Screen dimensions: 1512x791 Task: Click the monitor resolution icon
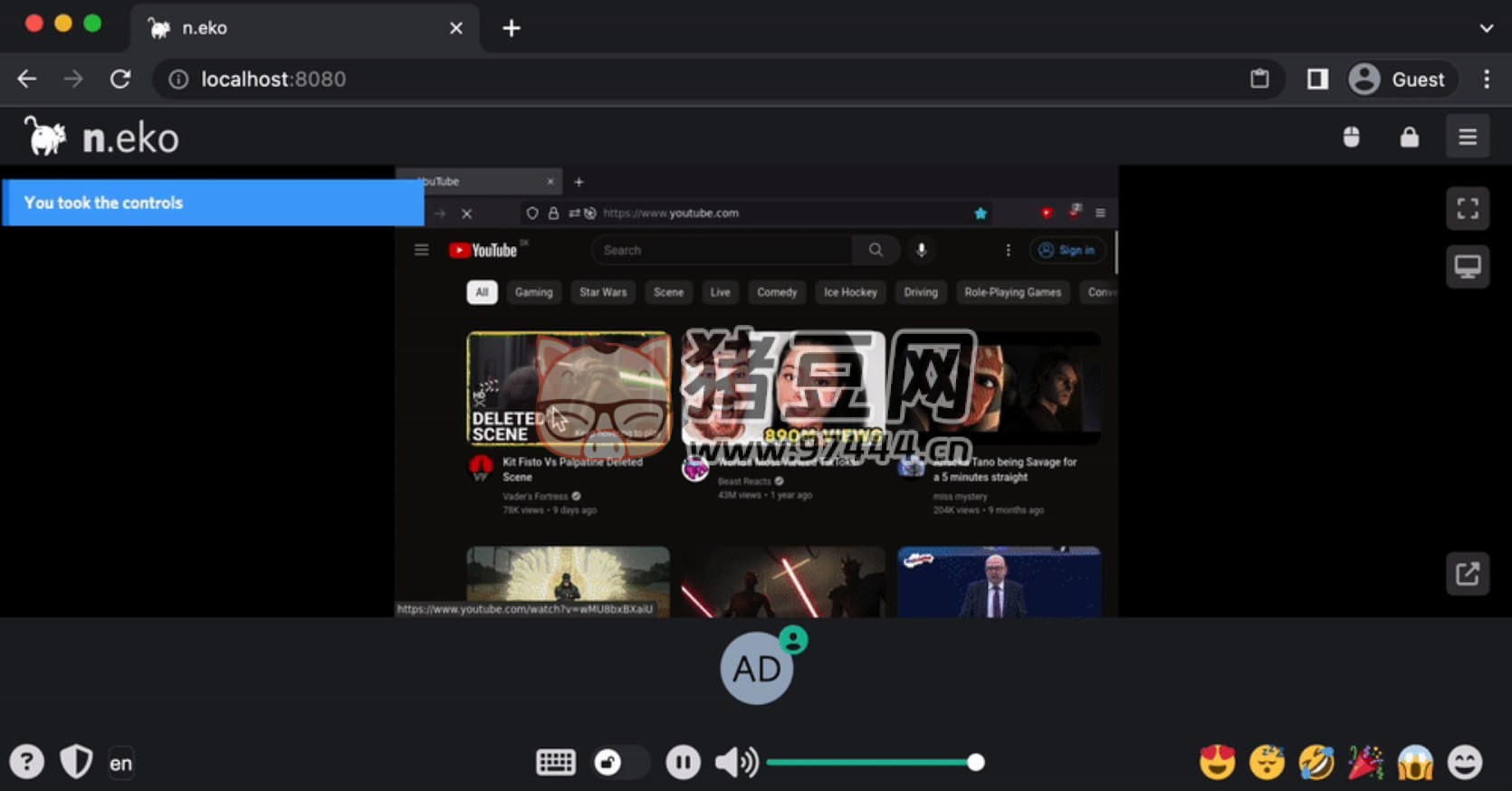(1467, 267)
